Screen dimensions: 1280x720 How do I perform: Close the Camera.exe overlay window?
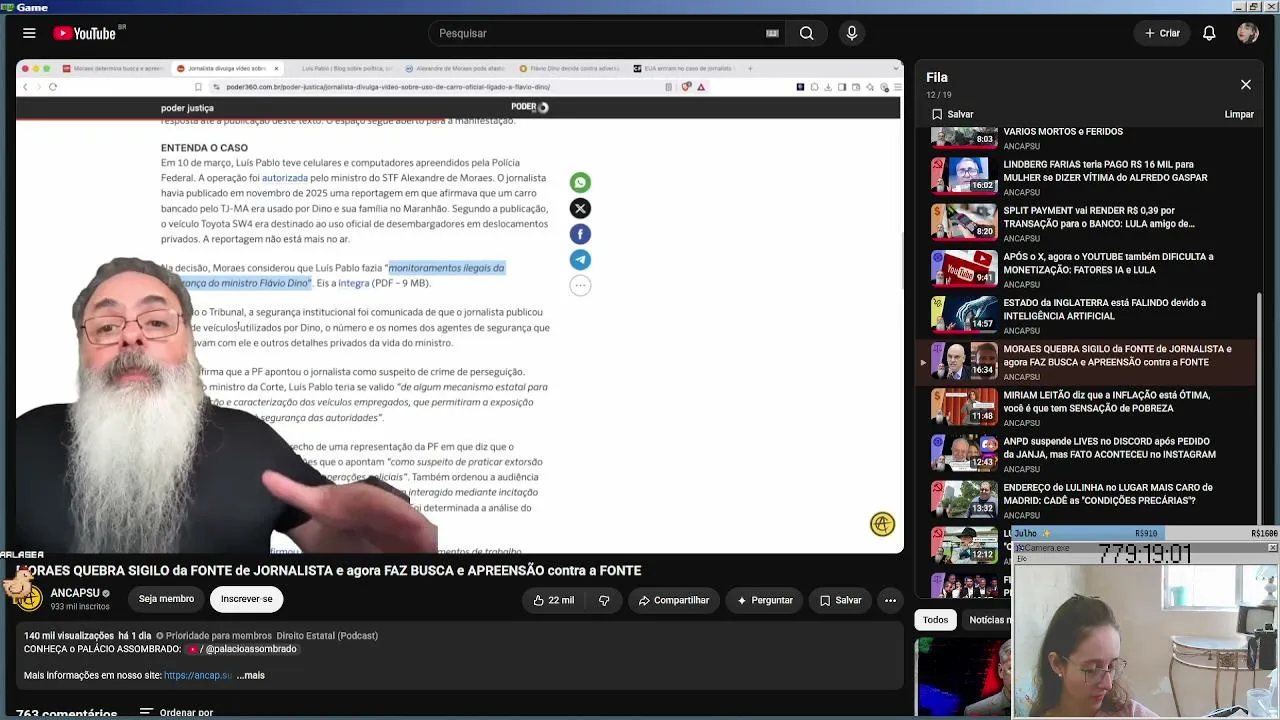click(x=1272, y=548)
